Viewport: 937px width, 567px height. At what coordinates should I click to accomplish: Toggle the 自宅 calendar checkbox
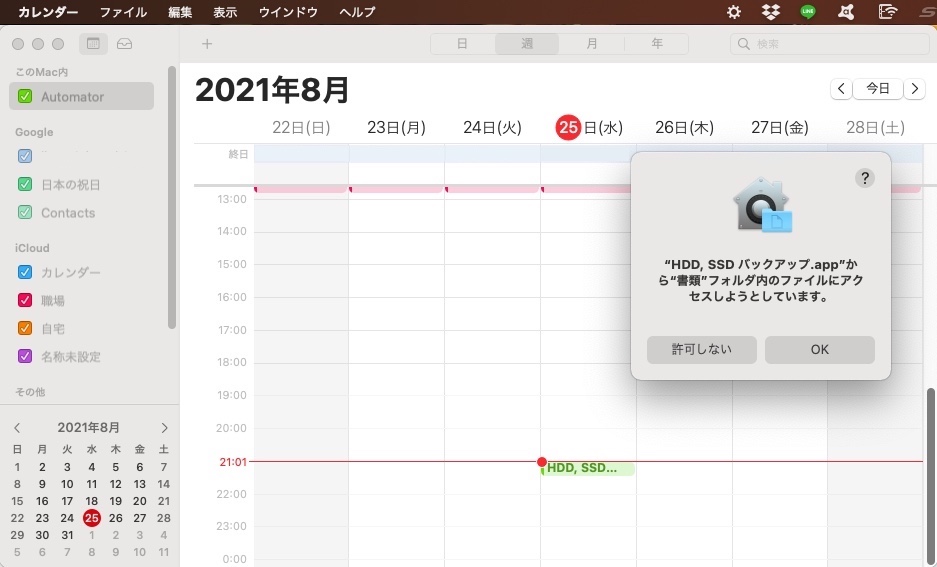coord(25,328)
